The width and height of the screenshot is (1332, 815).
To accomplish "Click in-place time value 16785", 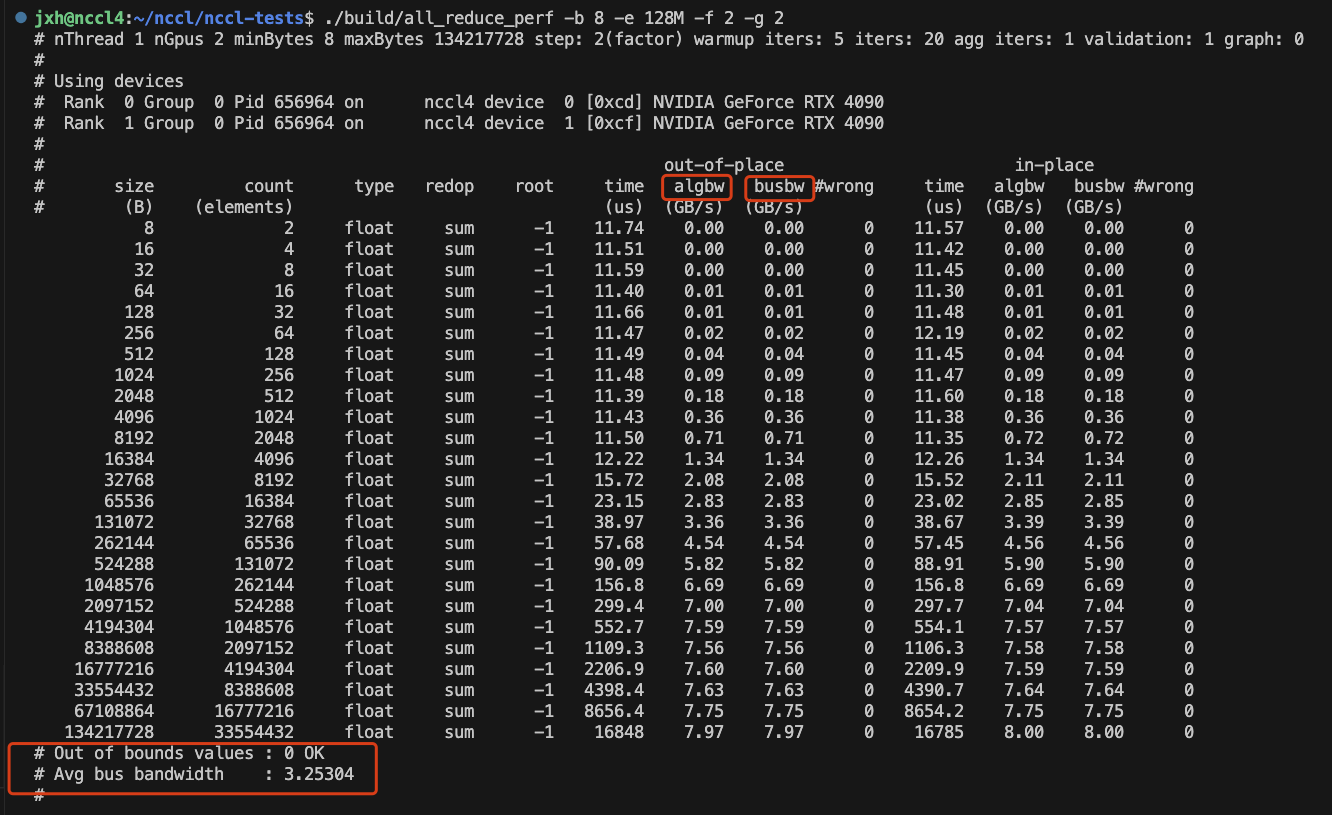I will [x=939, y=732].
